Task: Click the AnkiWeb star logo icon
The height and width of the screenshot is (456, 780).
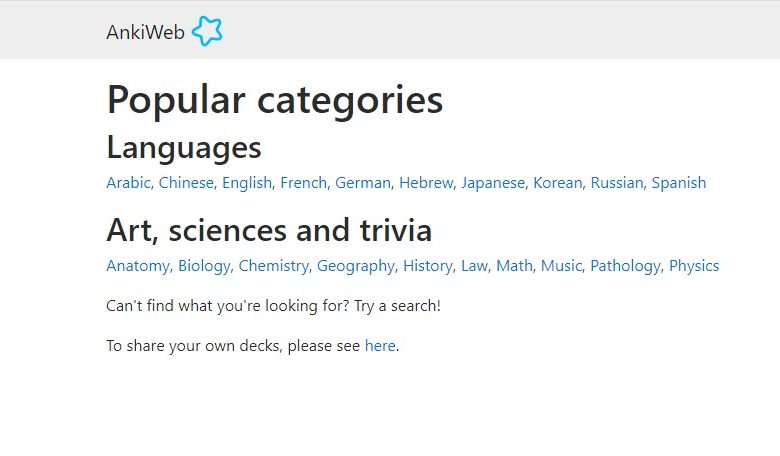Action: [207, 31]
